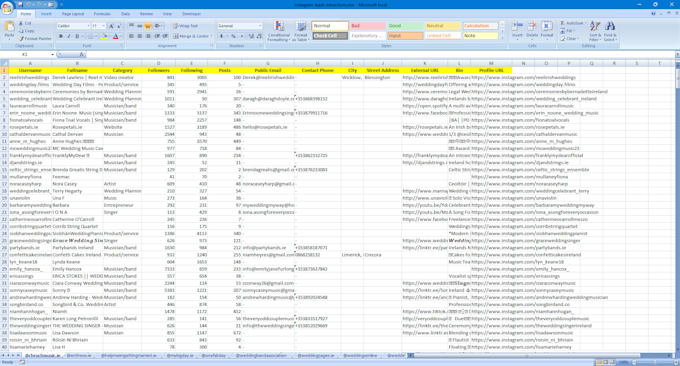Decrease font size with Shrink Font

point(119,26)
